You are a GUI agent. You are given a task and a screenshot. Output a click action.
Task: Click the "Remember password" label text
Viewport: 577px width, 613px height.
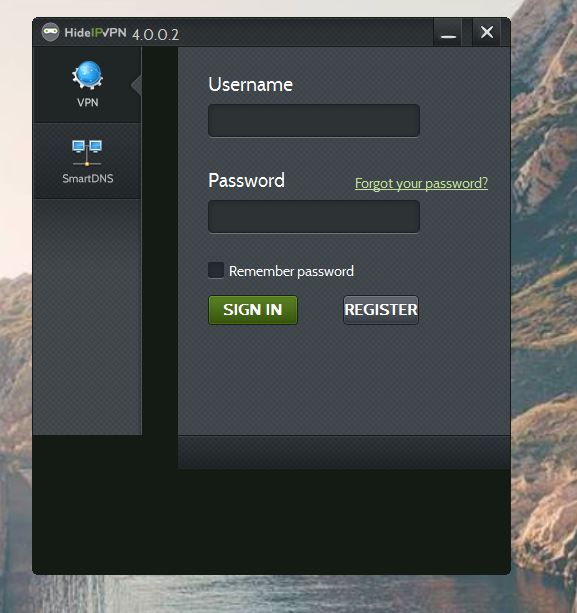coord(291,271)
